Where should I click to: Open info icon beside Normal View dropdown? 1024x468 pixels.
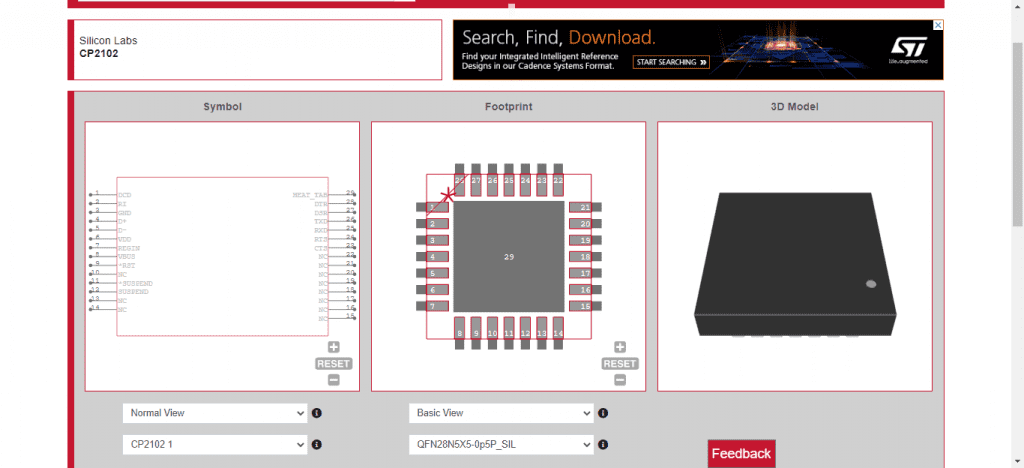pyautogui.click(x=316, y=413)
